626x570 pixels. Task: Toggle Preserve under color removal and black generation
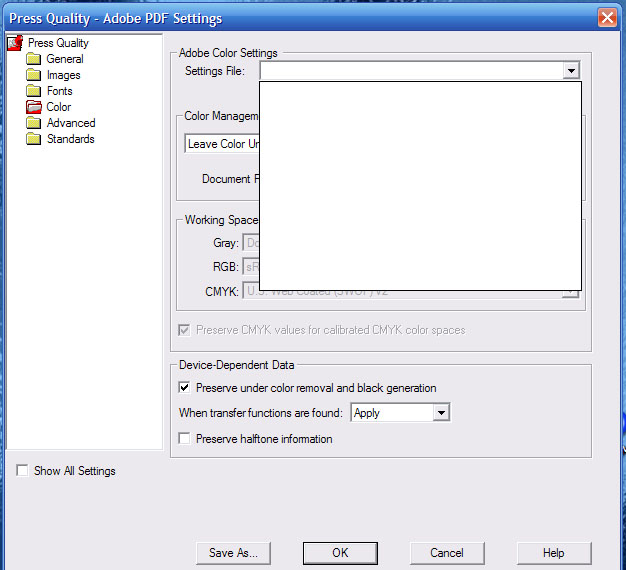pyautogui.click(x=184, y=388)
